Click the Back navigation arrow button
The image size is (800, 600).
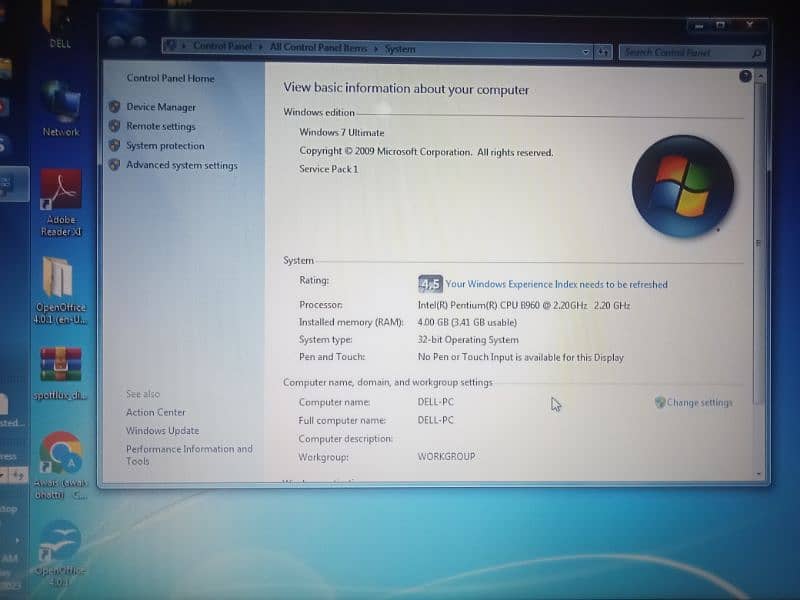116,45
